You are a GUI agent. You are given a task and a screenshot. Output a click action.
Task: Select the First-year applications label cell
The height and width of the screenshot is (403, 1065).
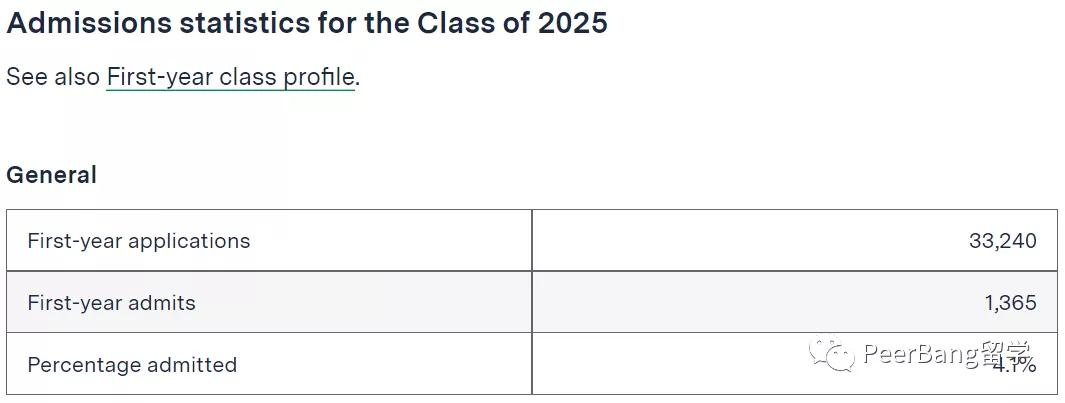pyautogui.click(x=139, y=241)
